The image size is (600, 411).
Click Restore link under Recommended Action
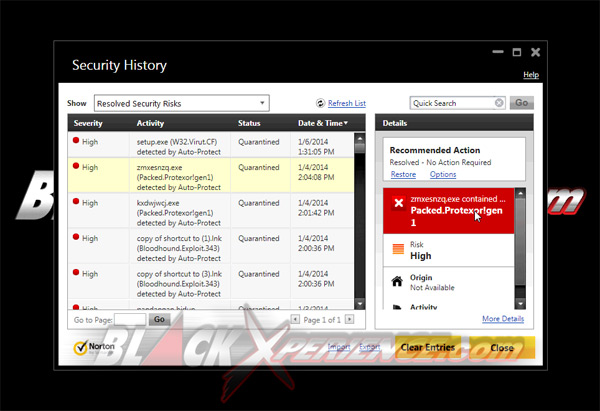403,175
